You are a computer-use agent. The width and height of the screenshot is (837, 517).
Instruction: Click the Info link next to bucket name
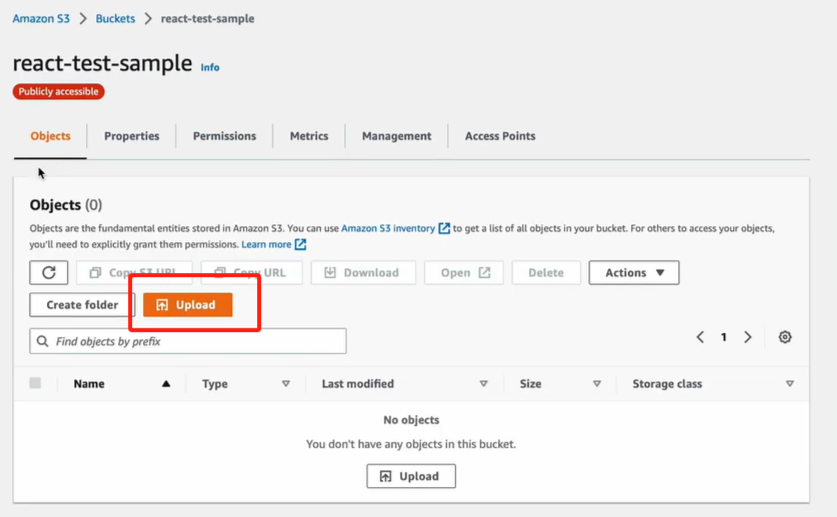tap(210, 67)
